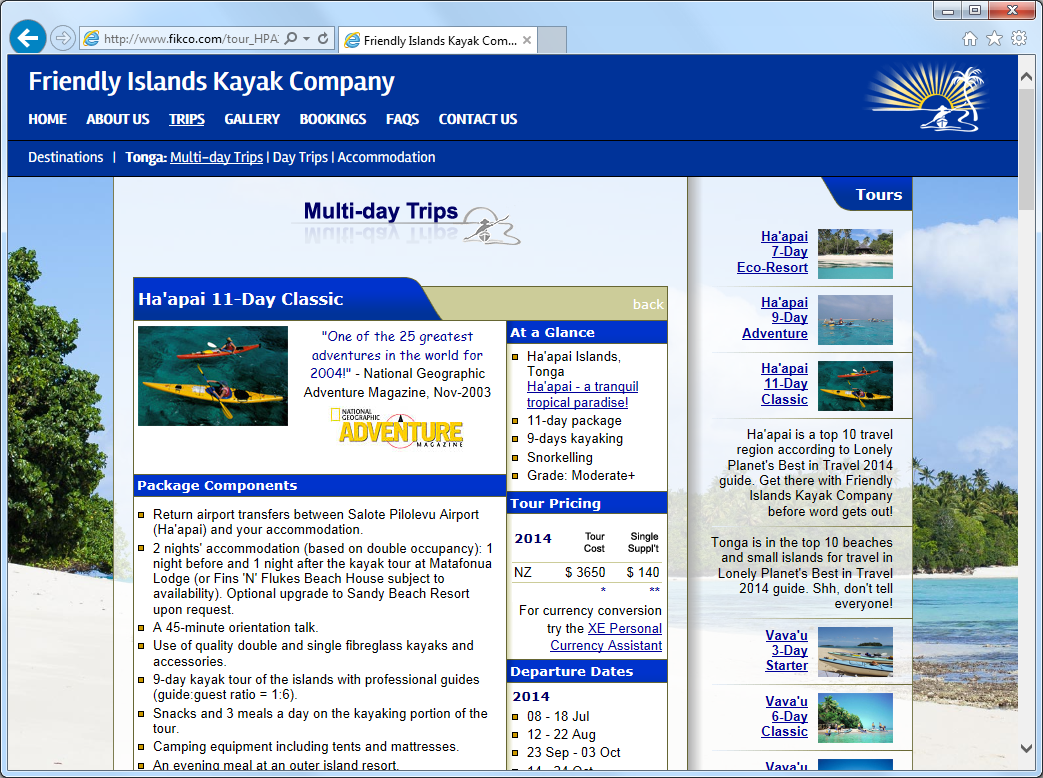
Task: Click the back link in trip header
Action: click(x=648, y=304)
